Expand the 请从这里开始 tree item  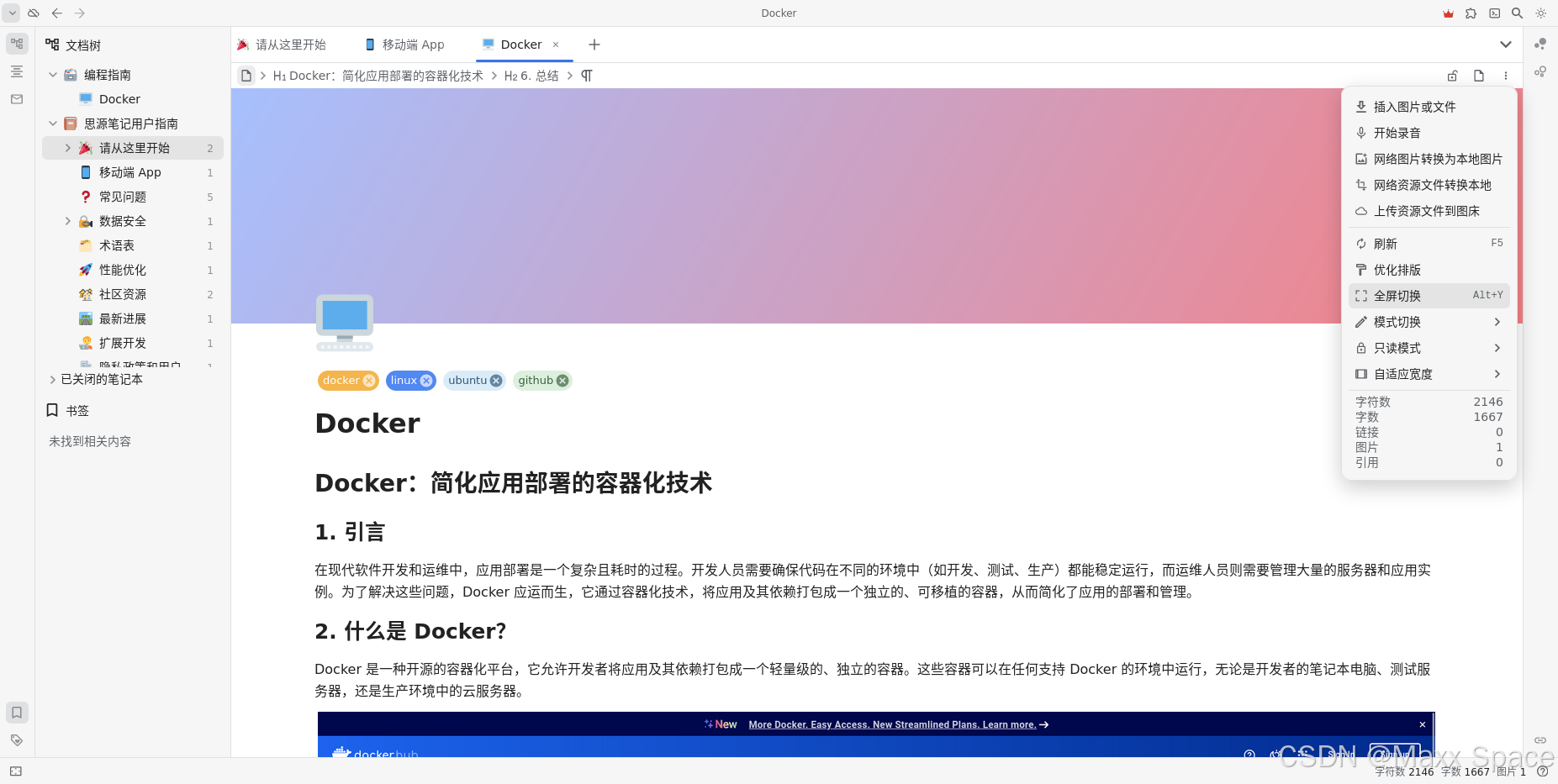pyautogui.click(x=68, y=148)
